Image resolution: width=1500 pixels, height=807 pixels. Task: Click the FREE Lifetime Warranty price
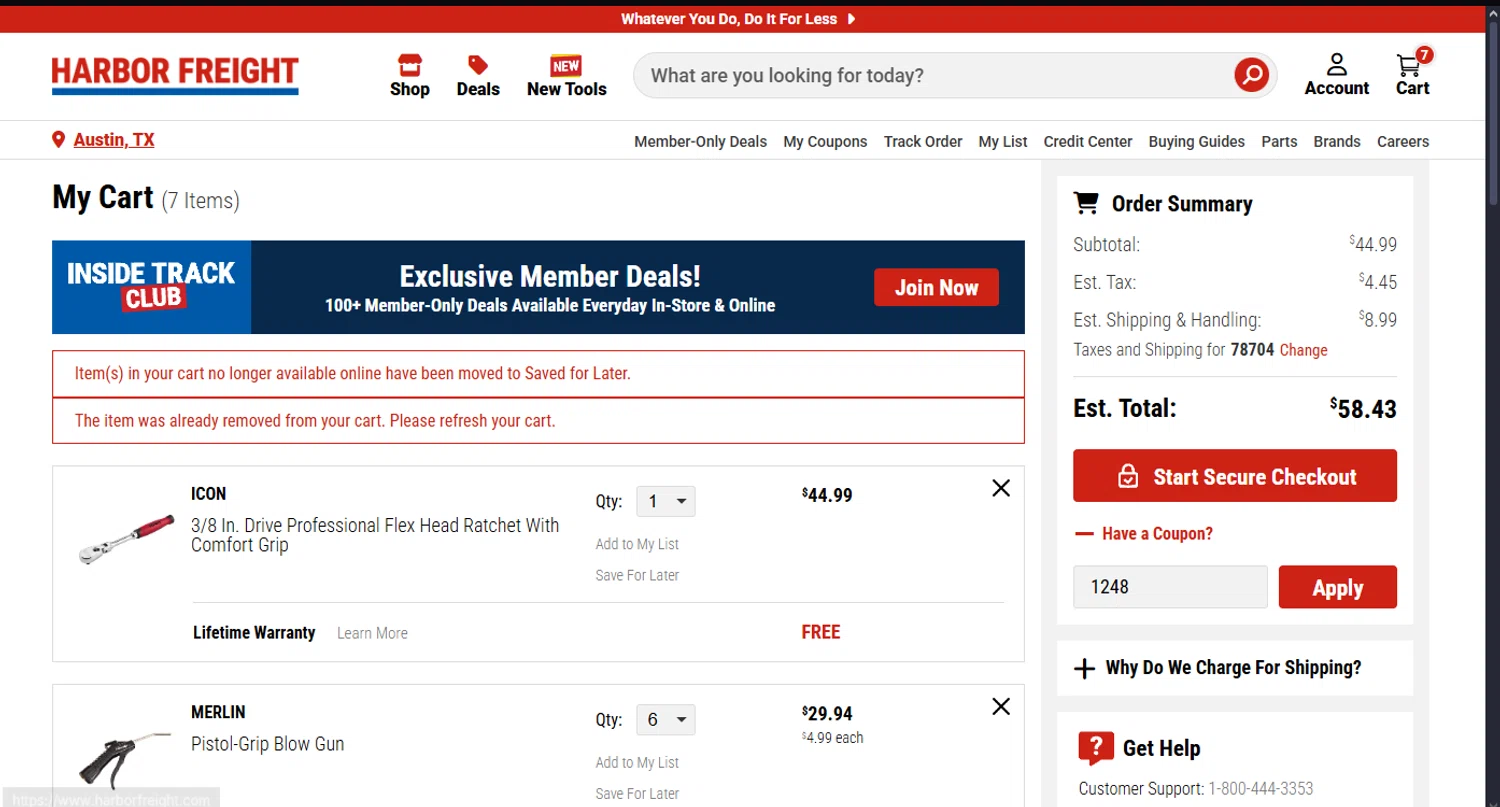click(x=821, y=632)
